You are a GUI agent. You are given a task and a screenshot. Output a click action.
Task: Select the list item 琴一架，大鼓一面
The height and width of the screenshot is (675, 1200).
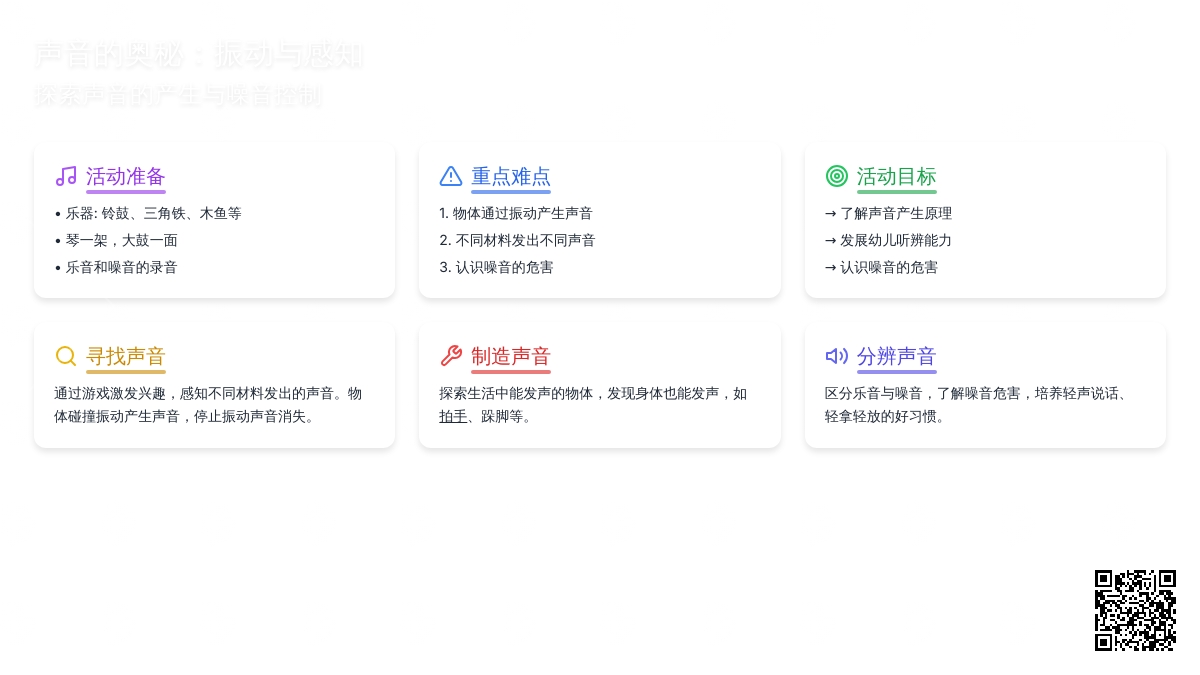pyautogui.click(x=121, y=240)
